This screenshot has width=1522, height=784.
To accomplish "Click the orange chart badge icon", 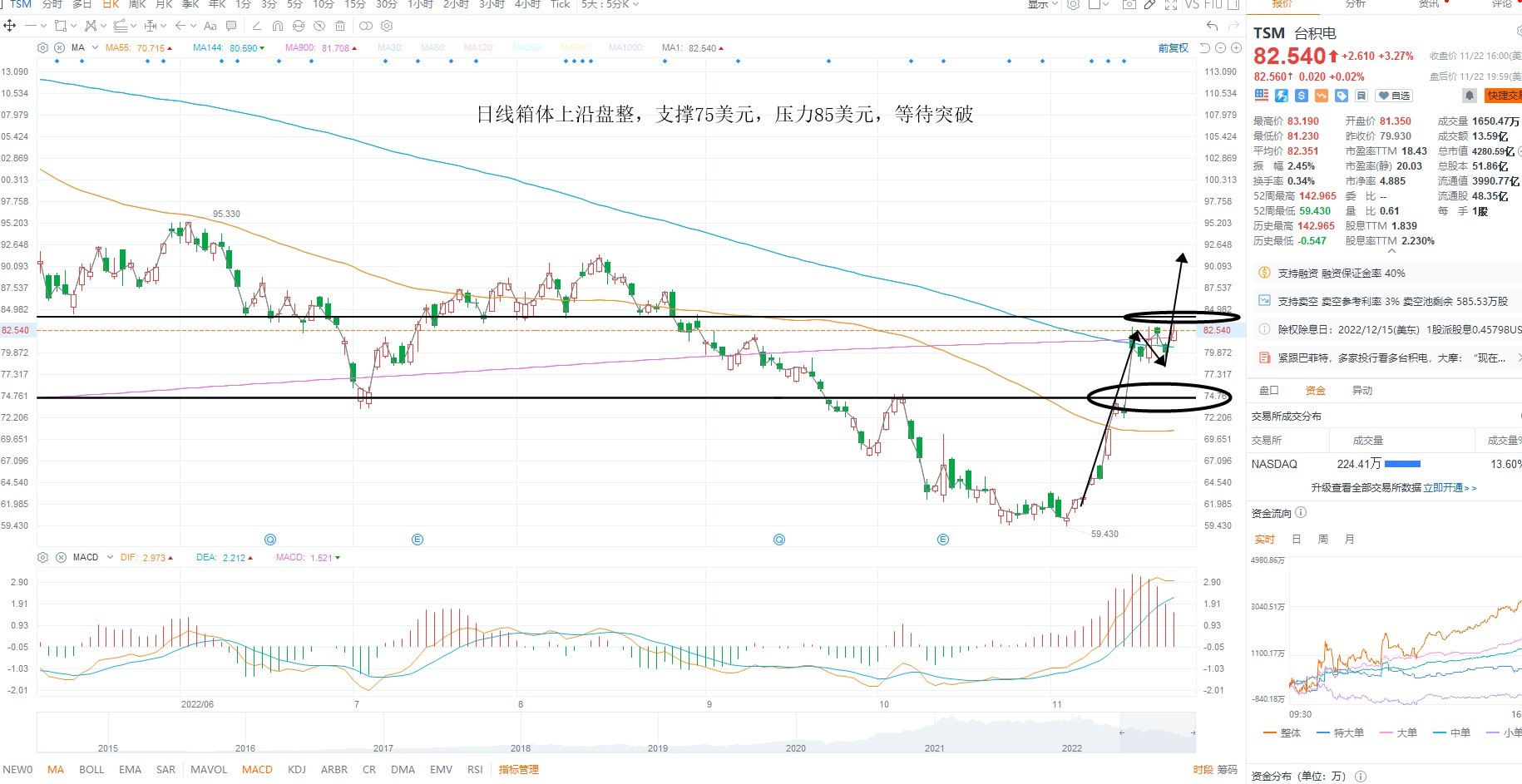I will (x=1322, y=96).
